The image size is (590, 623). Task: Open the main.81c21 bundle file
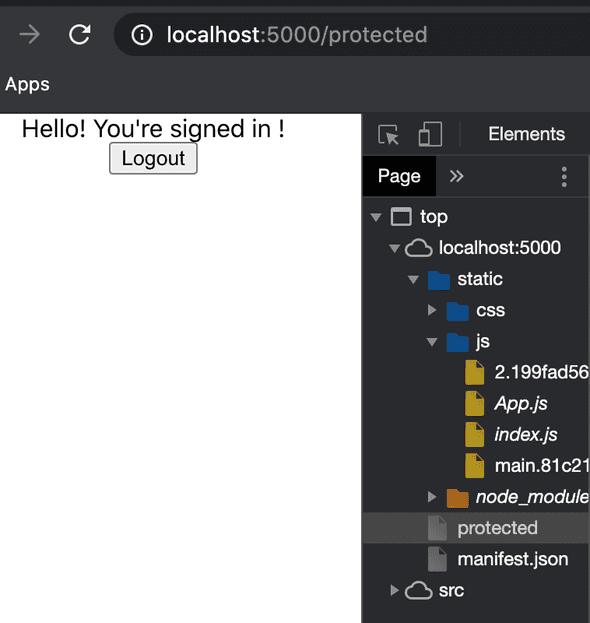542,466
